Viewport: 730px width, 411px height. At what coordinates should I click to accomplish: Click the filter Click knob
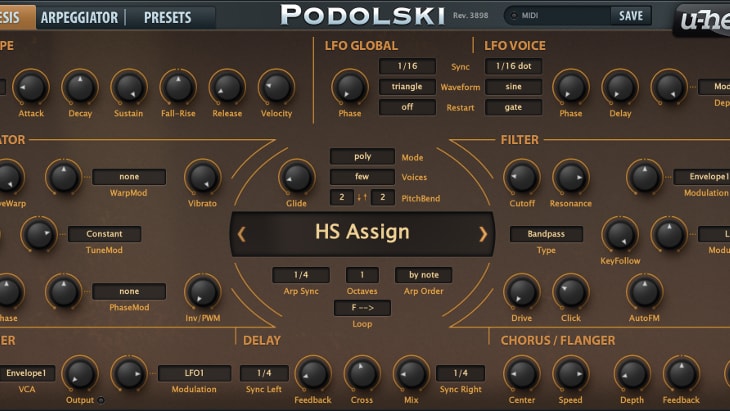[x=571, y=292]
